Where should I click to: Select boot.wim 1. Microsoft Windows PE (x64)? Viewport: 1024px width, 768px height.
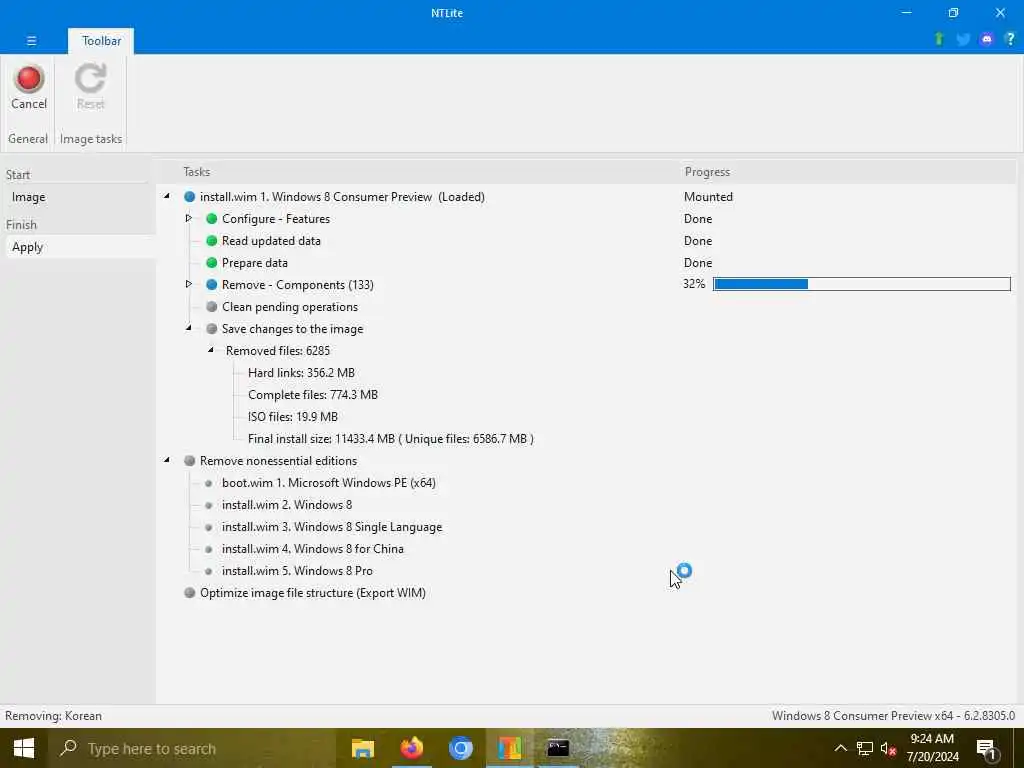tap(328, 483)
